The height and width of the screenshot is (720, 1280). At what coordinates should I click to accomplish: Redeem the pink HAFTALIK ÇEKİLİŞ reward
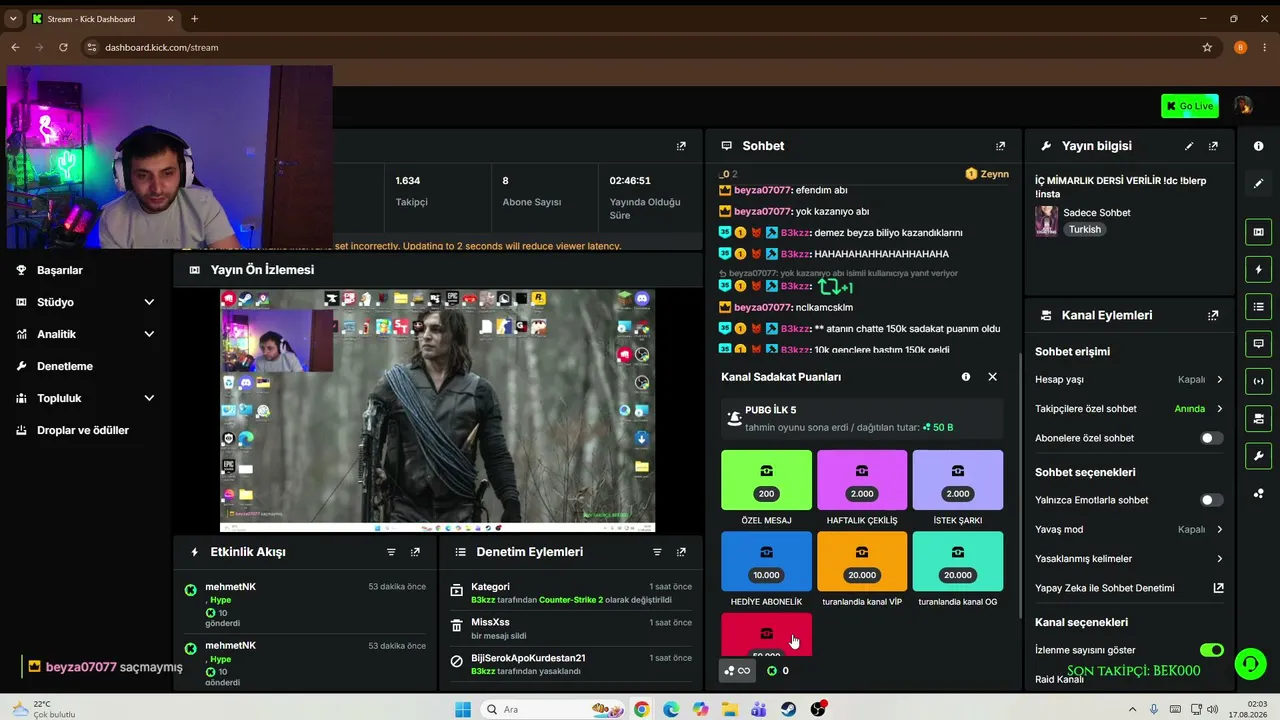[862, 480]
